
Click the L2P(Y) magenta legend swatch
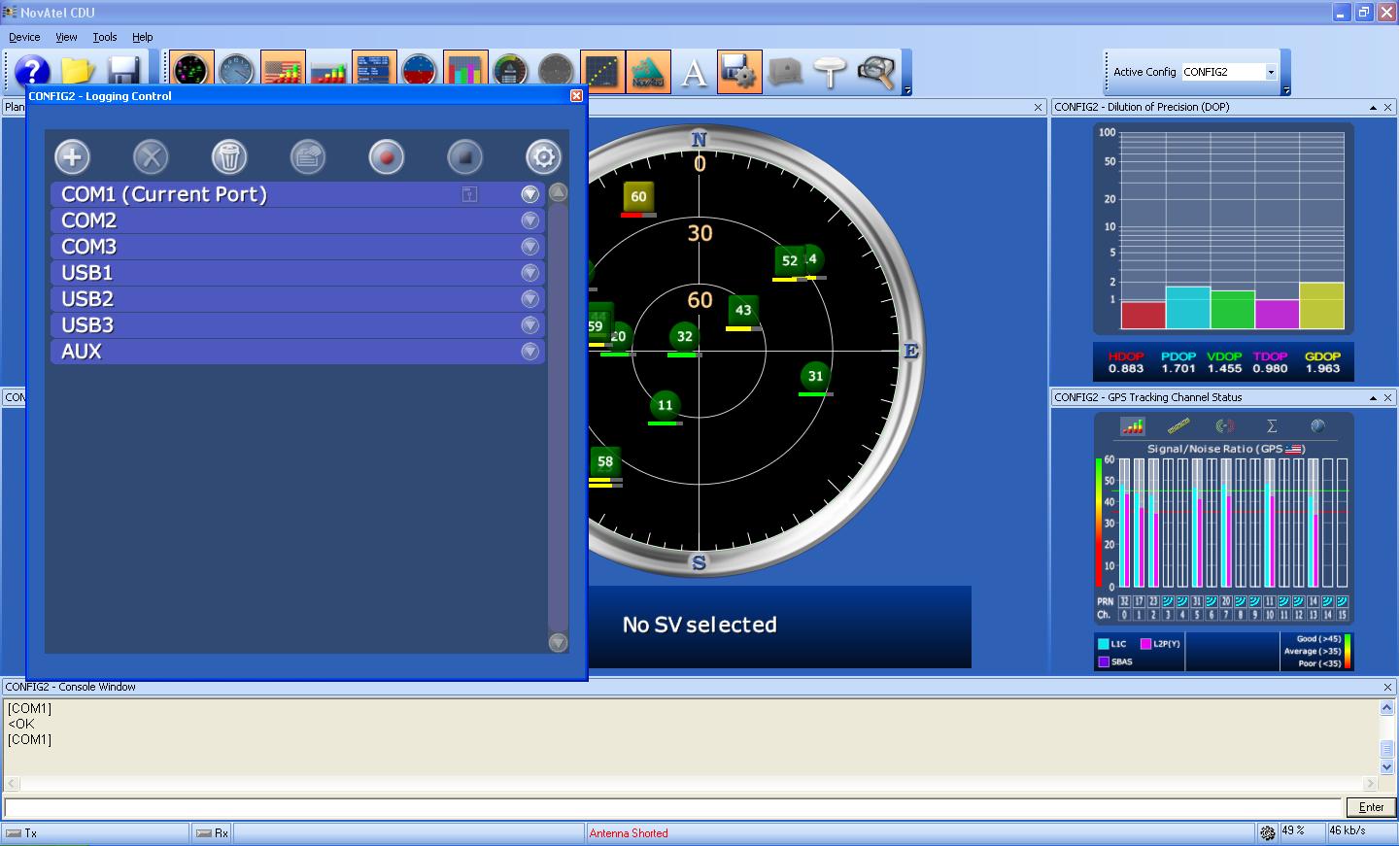click(x=1146, y=644)
